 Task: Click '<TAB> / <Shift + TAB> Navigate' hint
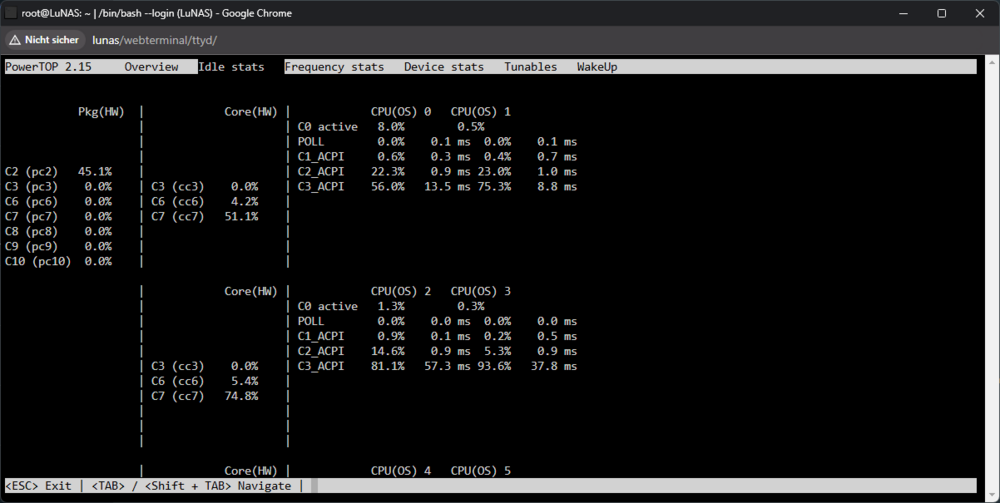click(191, 486)
